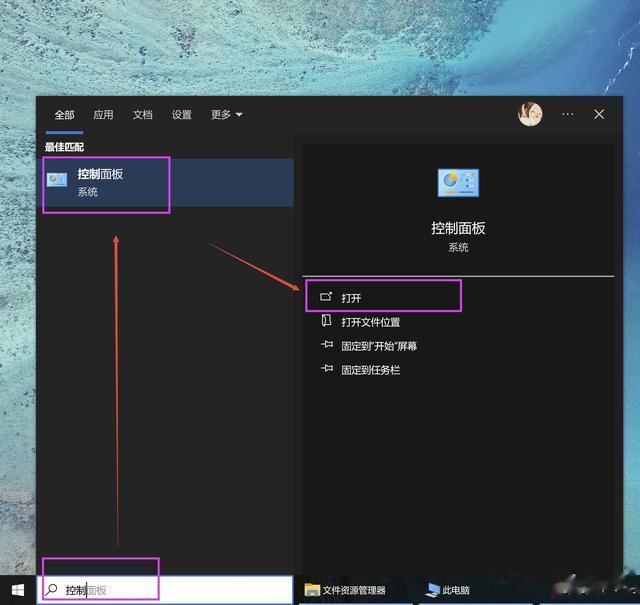
Task: Select the 全部 tab
Action: point(64,115)
